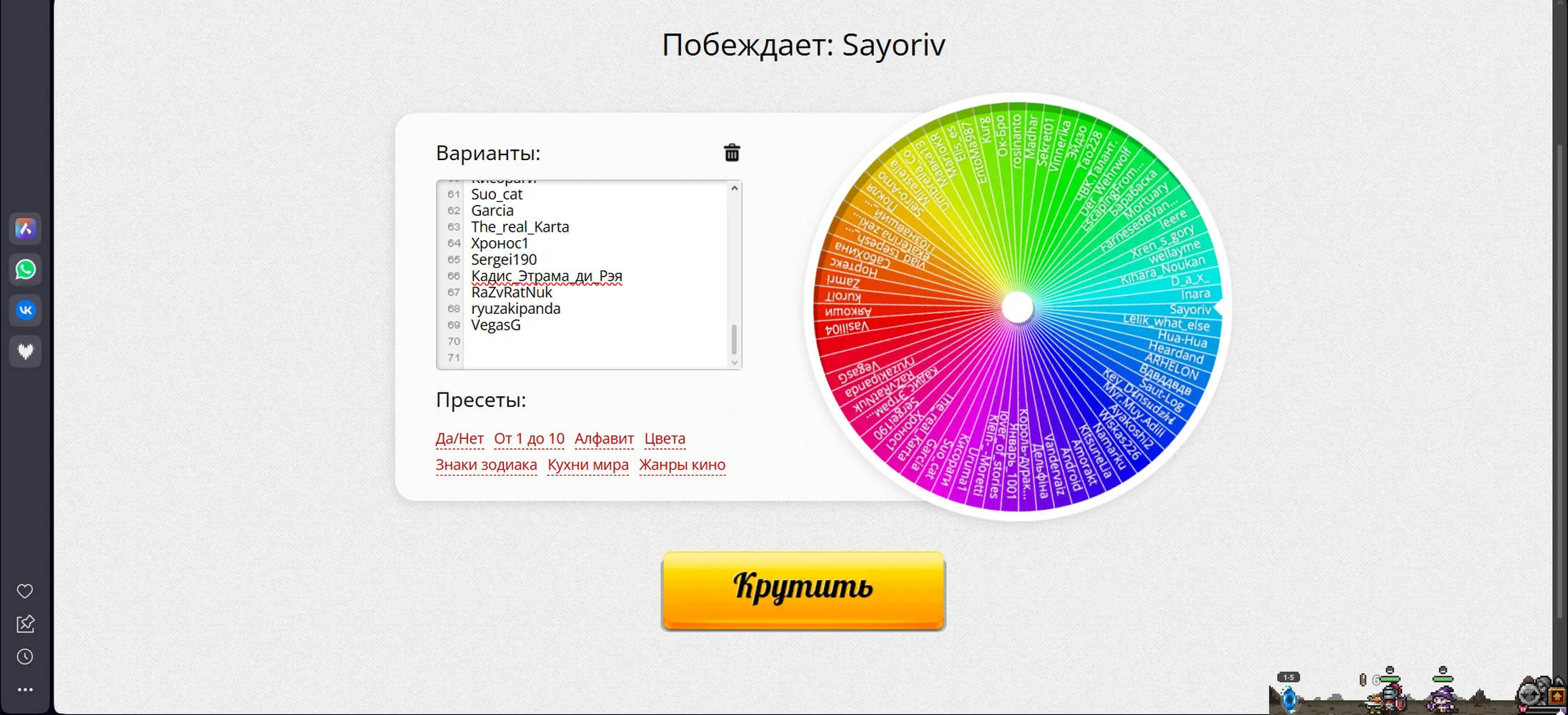Click the The_real_Karta entry
Screen dimensions: 1568x715
[520, 227]
